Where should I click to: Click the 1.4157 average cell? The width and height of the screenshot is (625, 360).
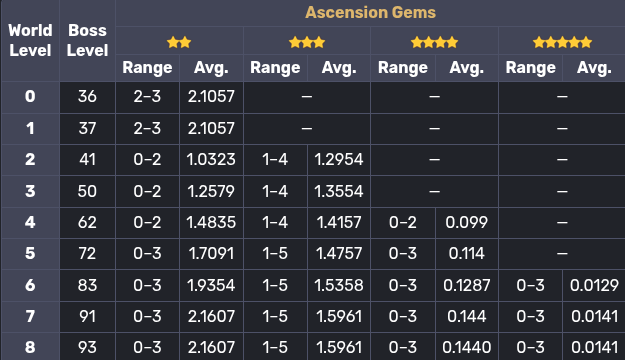339,222
